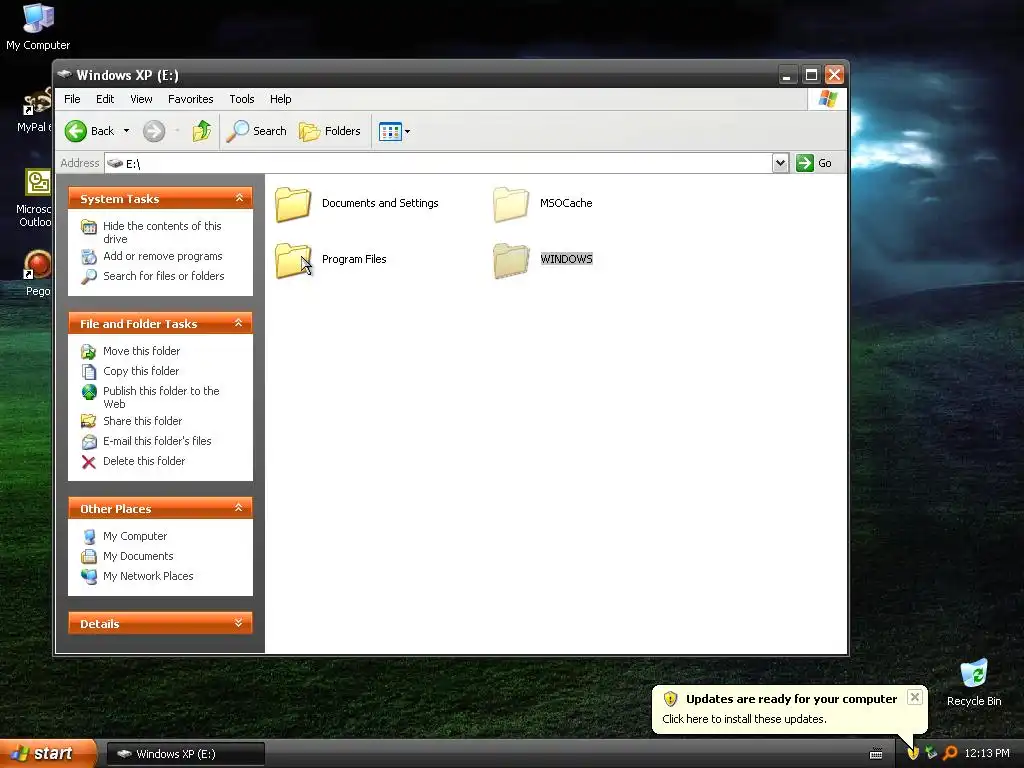Image resolution: width=1024 pixels, height=768 pixels.
Task: Open the Favorites menu
Action: pos(190,99)
